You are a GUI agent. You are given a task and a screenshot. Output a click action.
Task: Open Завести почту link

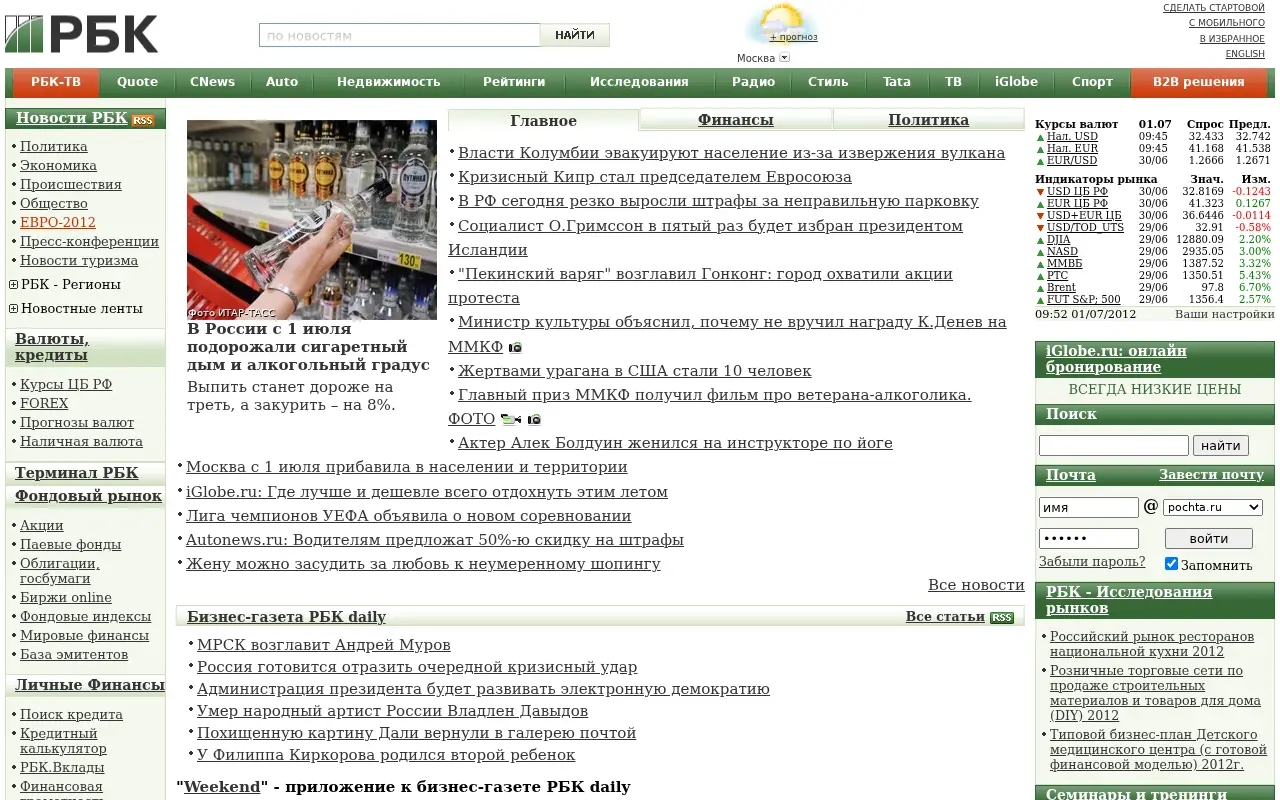point(1211,475)
